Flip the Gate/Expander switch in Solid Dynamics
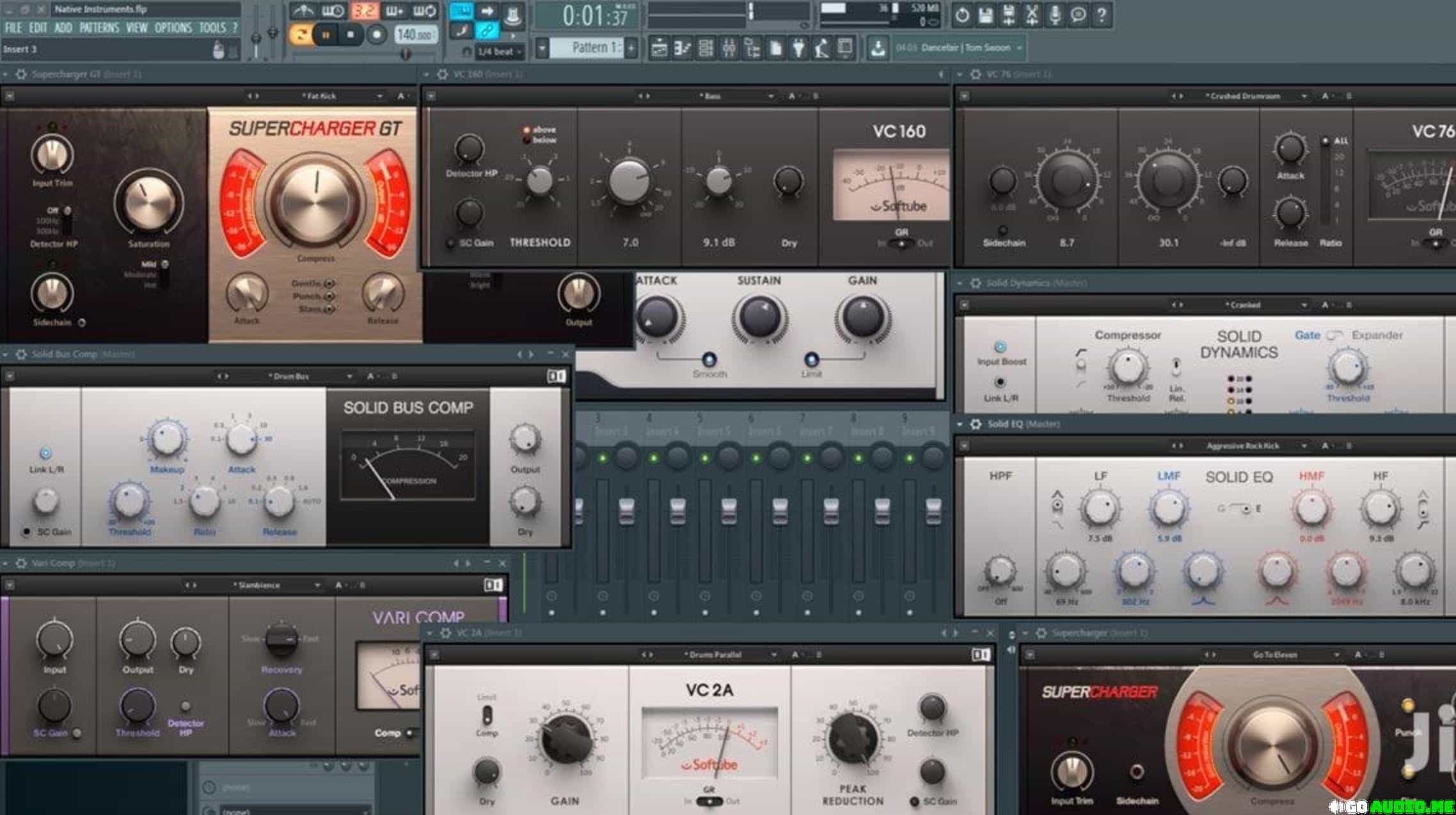The width and height of the screenshot is (1456, 815). (x=1335, y=335)
